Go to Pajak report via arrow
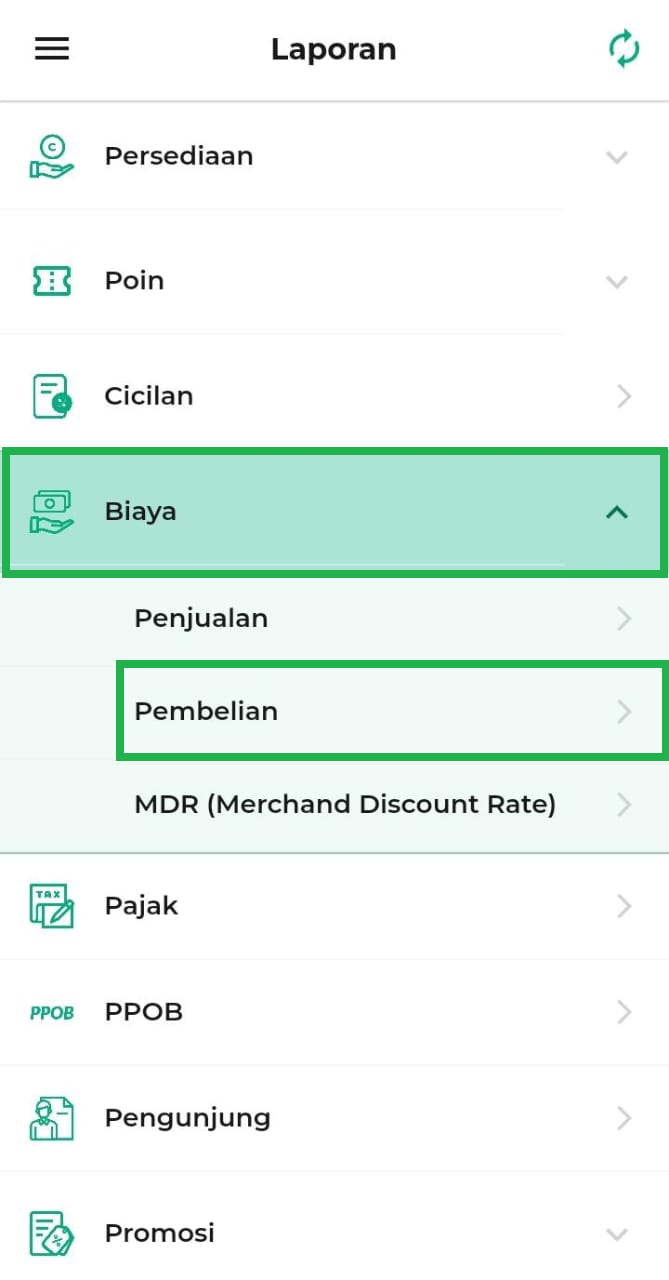Viewport: 669px width, 1280px height. pos(624,906)
